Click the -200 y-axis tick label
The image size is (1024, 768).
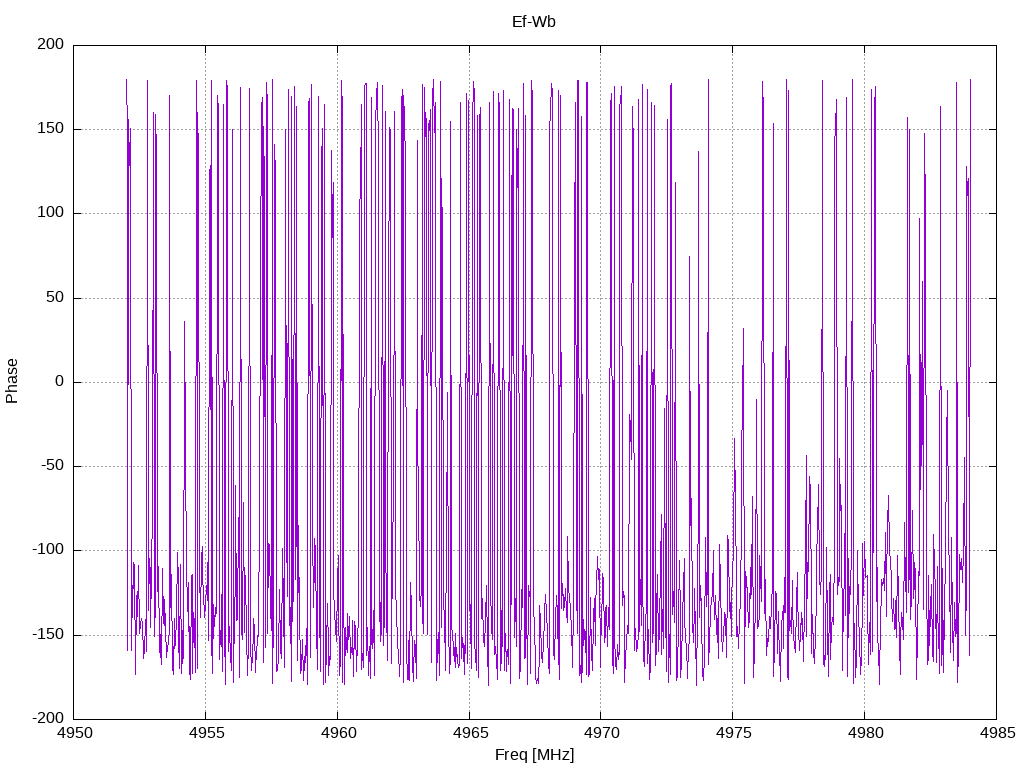click(x=49, y=718)
